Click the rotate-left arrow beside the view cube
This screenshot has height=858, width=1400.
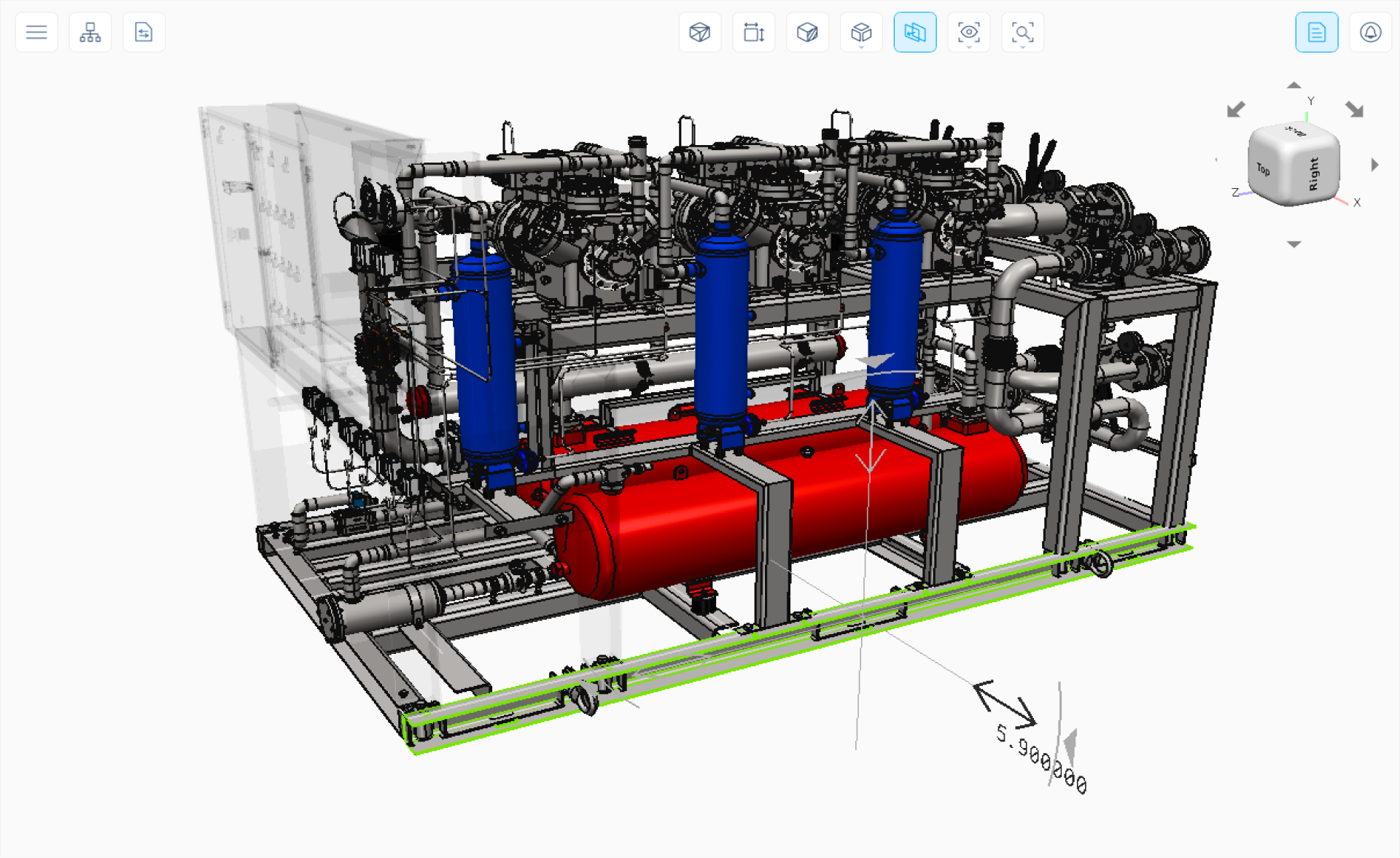[x=1234, y=109]
